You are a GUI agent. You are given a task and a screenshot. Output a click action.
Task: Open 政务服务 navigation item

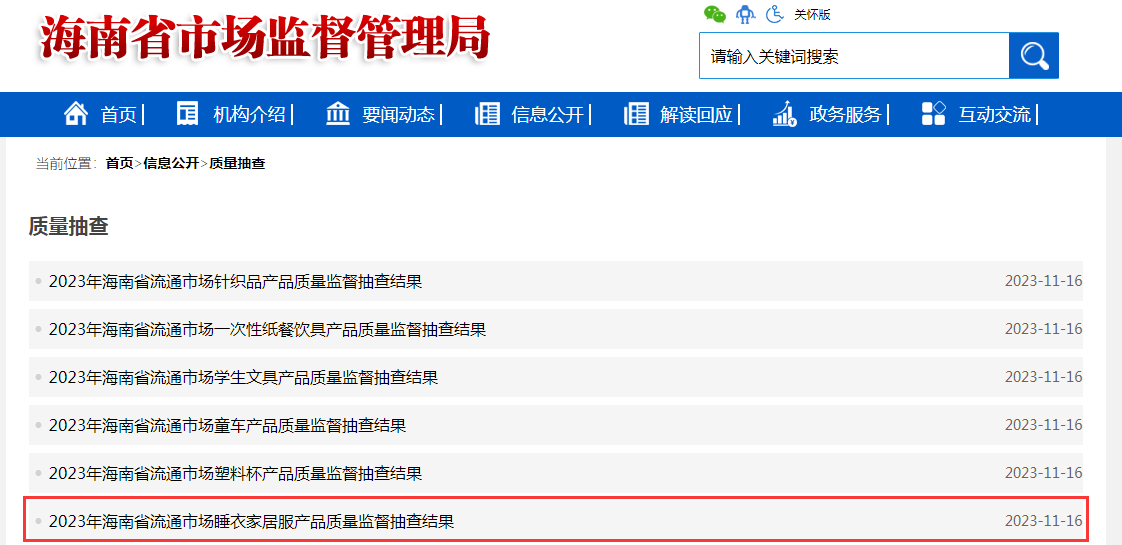point(846,114)
